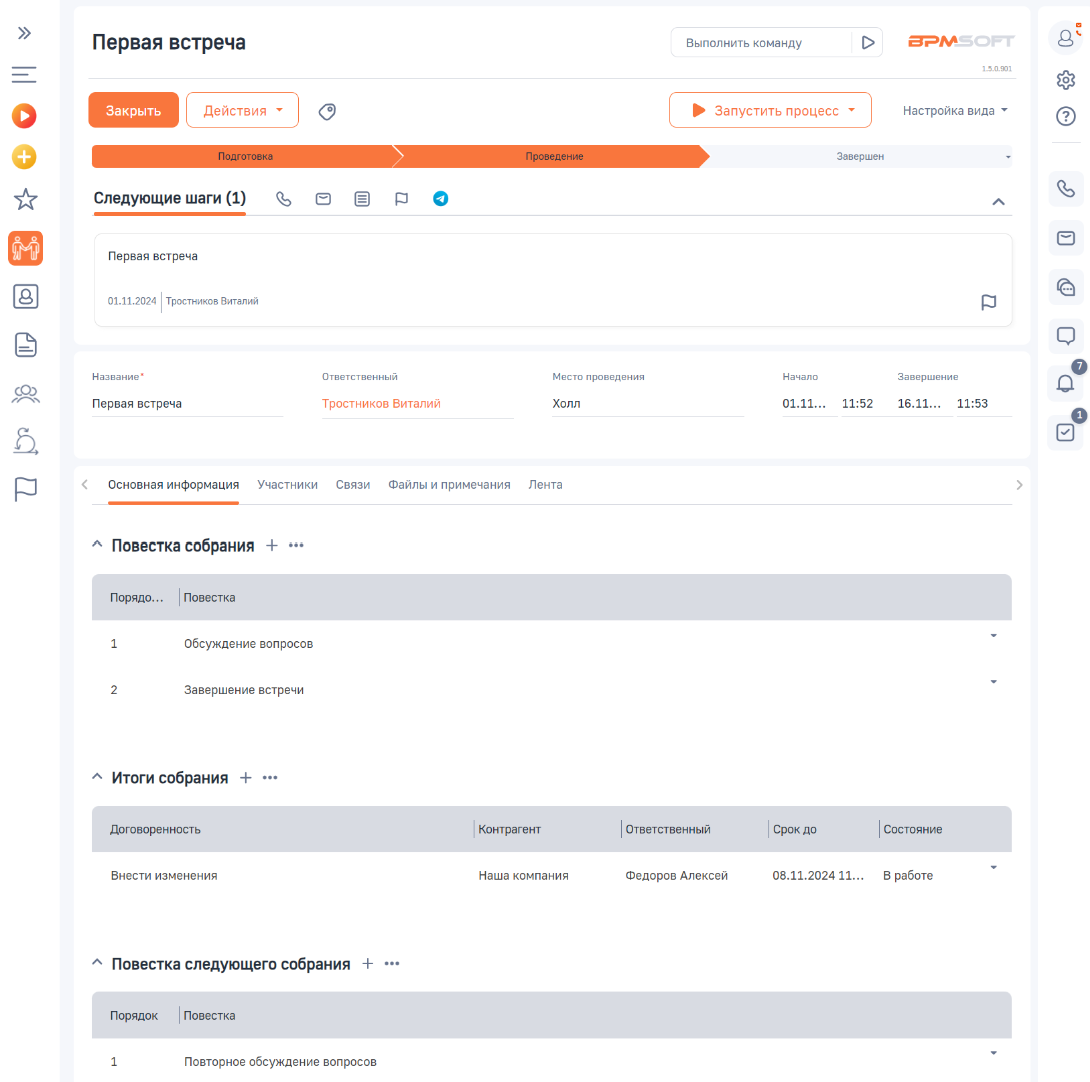This screenshot has height=1082, width=1090.
Task: Open the email panel on right sidebar
Action: pos(1066,239)
